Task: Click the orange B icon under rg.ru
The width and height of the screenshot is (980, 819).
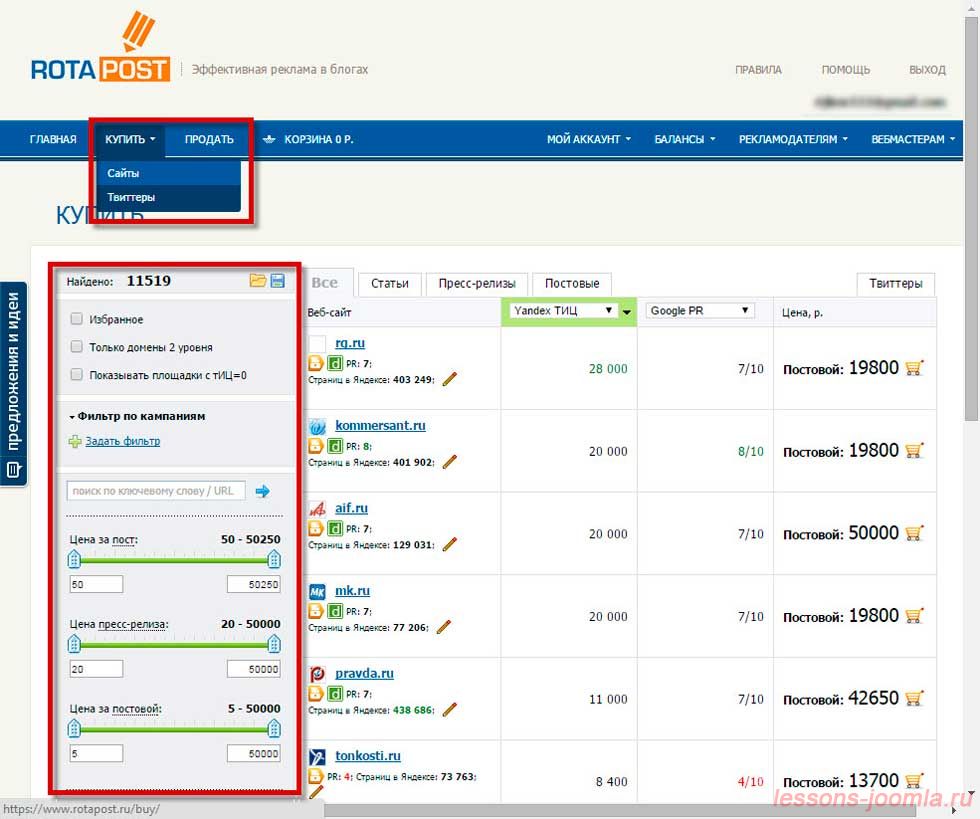Action: point(316,363)
